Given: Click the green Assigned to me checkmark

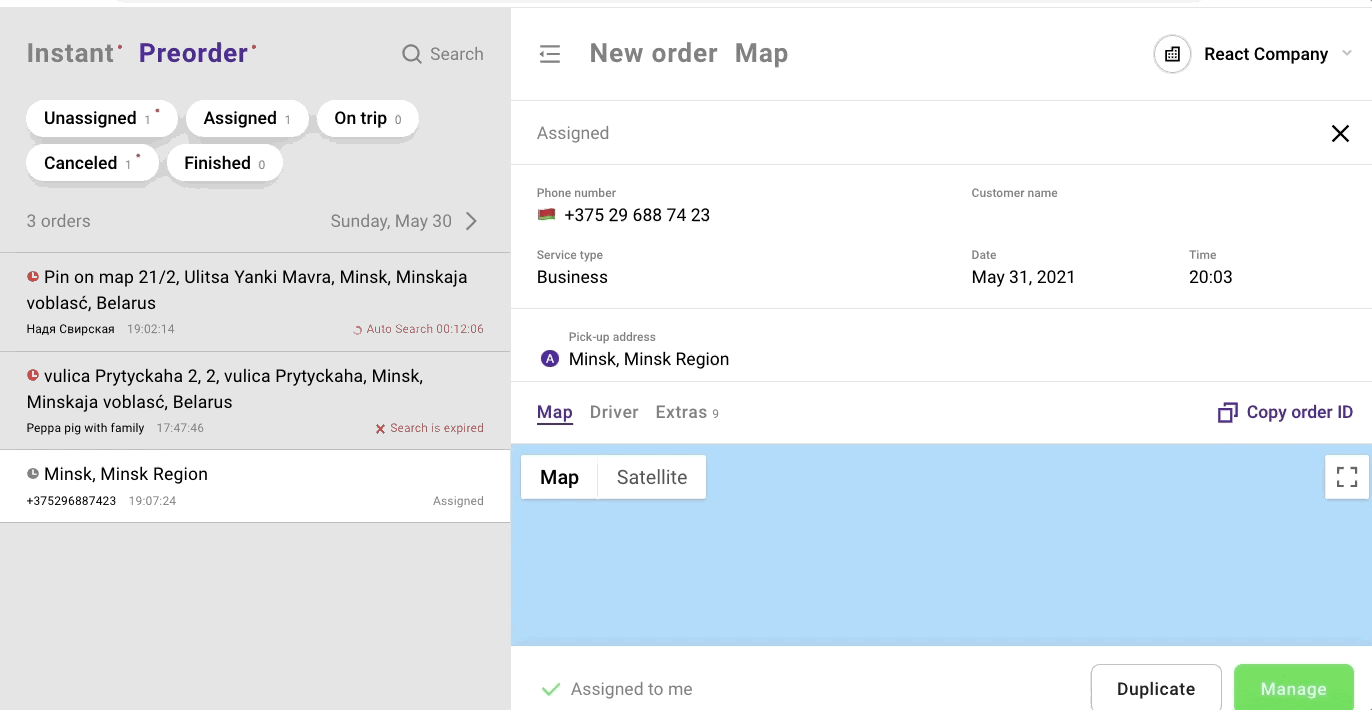Looking at the screenshot, I should point(550,689).
